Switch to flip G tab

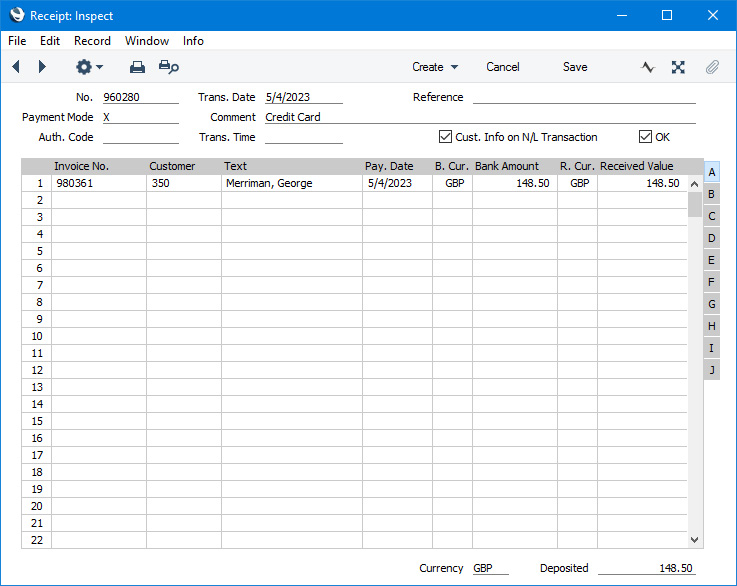click(712, 304)
